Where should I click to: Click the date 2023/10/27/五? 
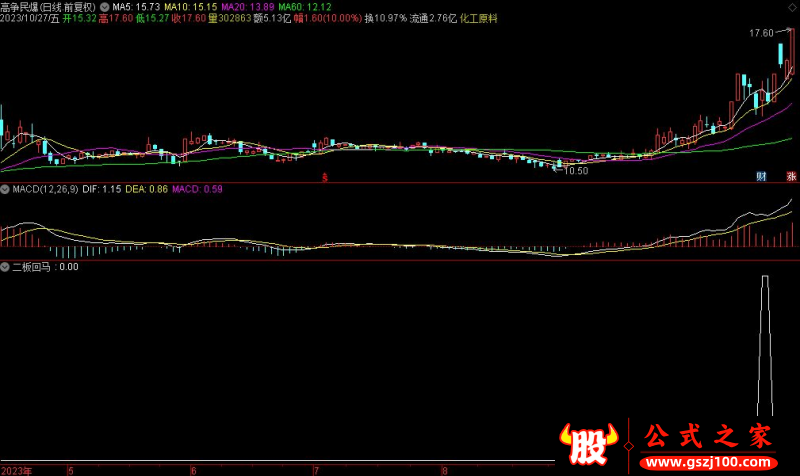point(30,18)
